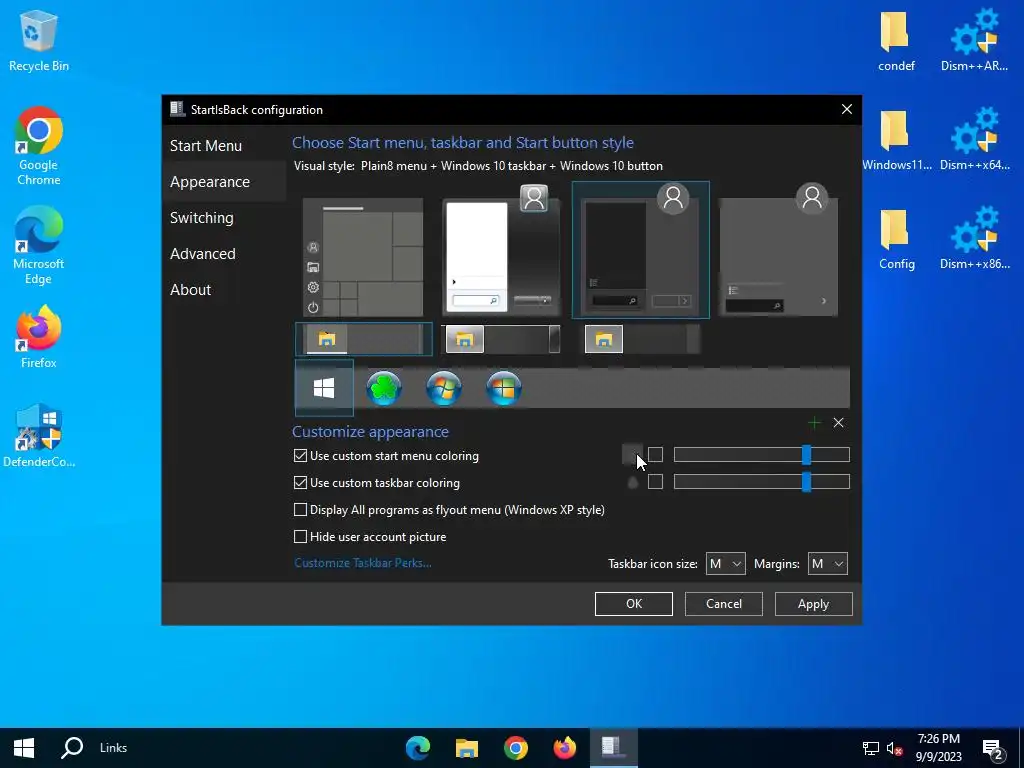Viewport: 1024px width, 768px height.
Task: Open the condef folder on desktop
Action: [x=896, y=40]
